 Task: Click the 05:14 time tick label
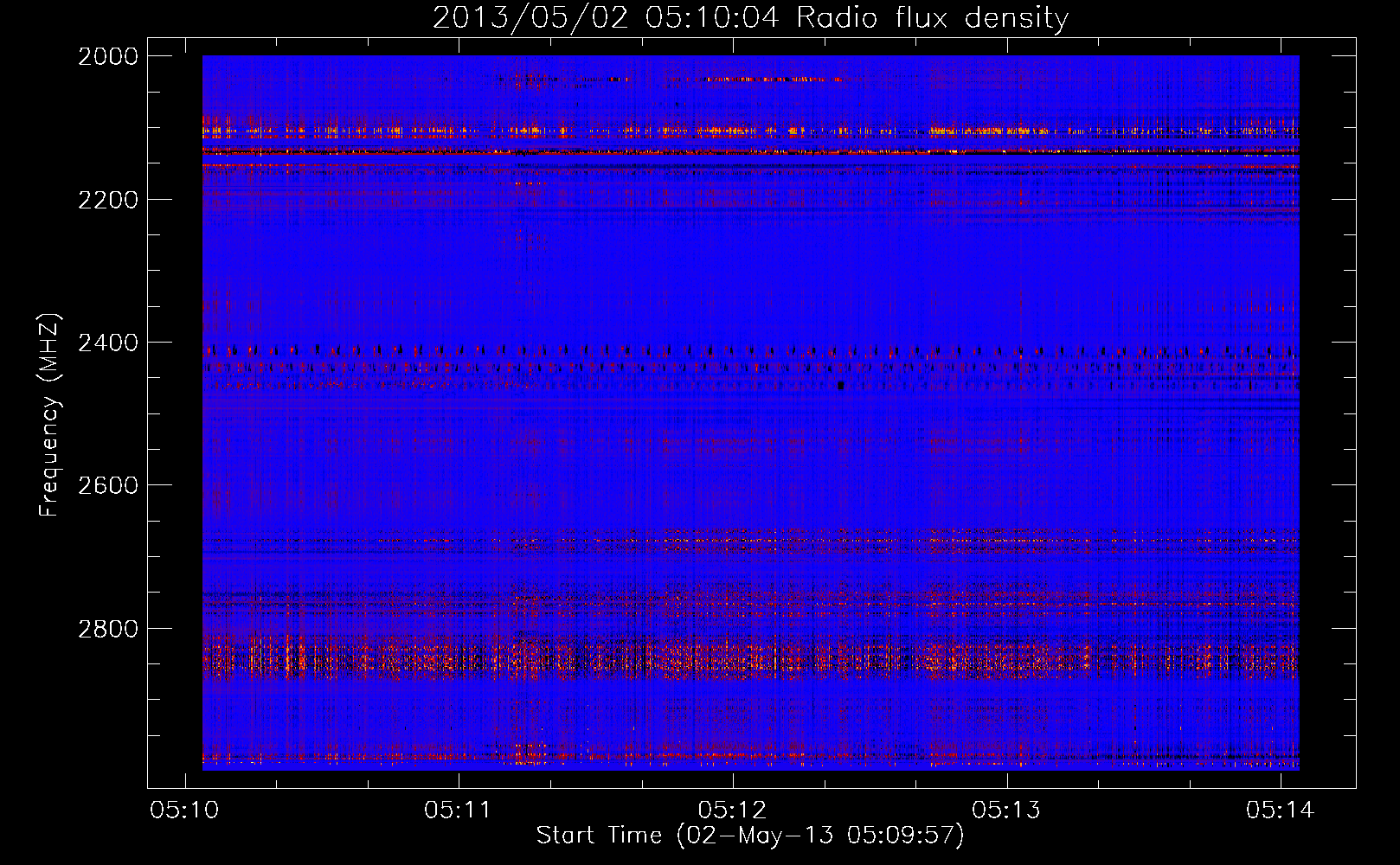pyautogui.click(x=1281, y=810)
